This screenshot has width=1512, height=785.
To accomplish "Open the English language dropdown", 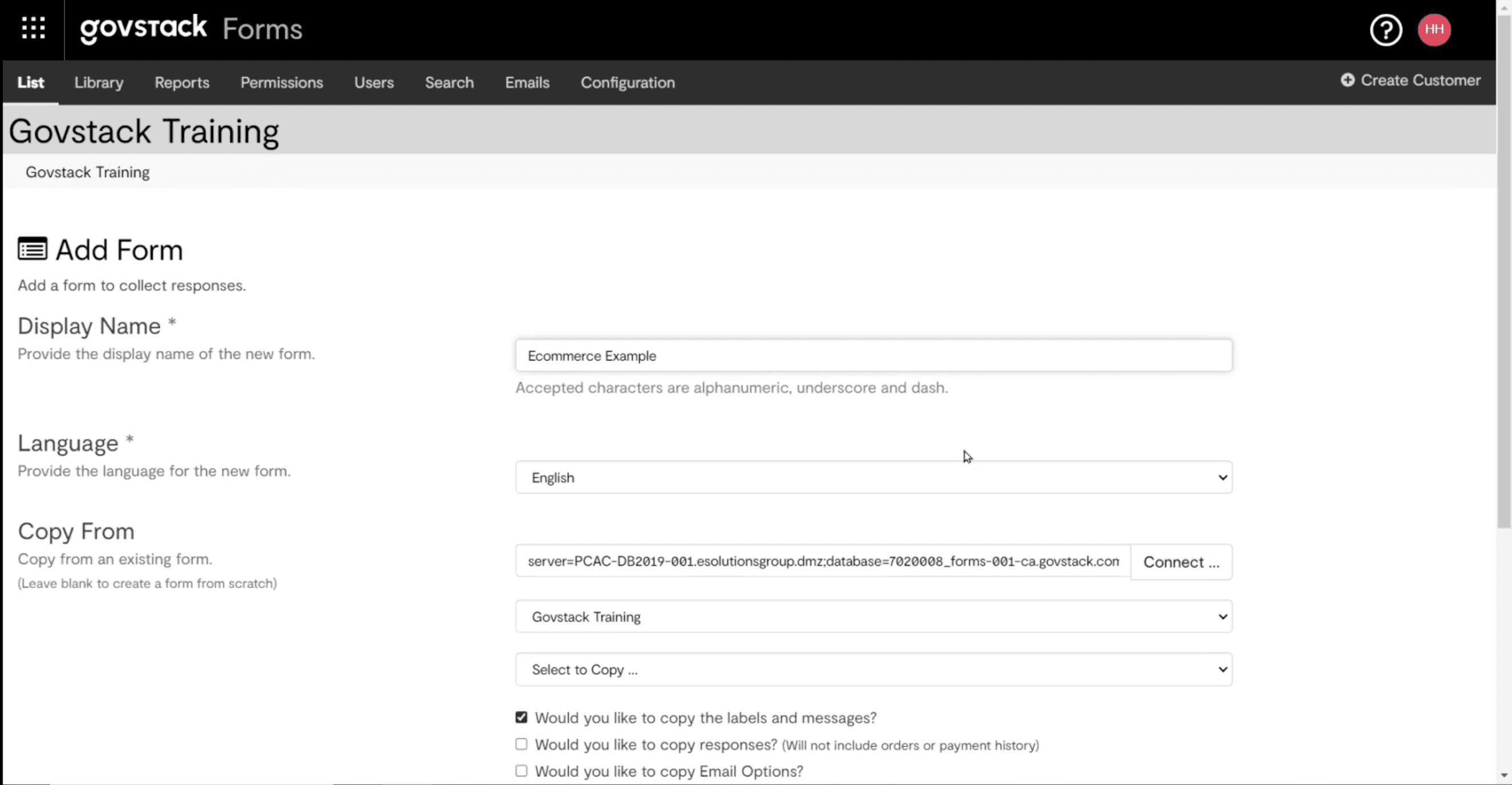I will [x=874, y=478].
